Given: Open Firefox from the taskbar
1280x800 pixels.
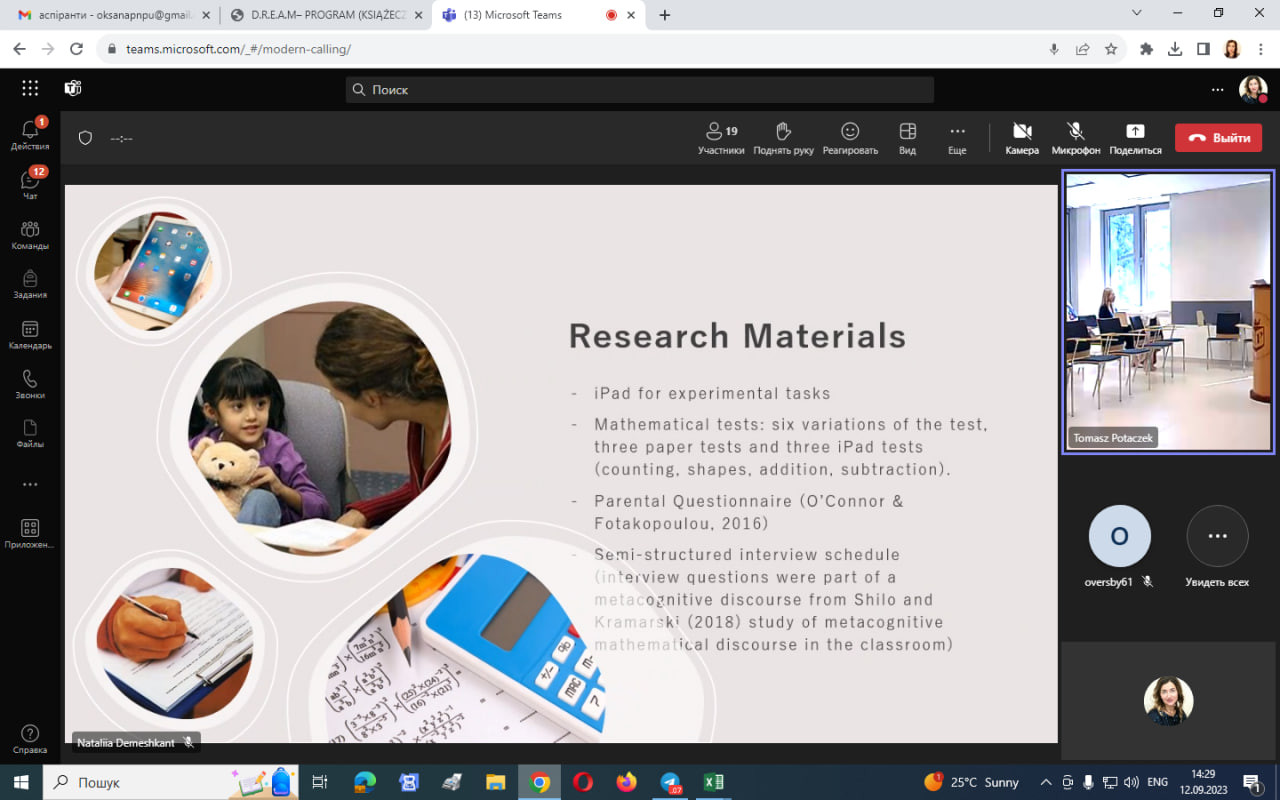Looking at the screenshot, I should coord(627,782).
